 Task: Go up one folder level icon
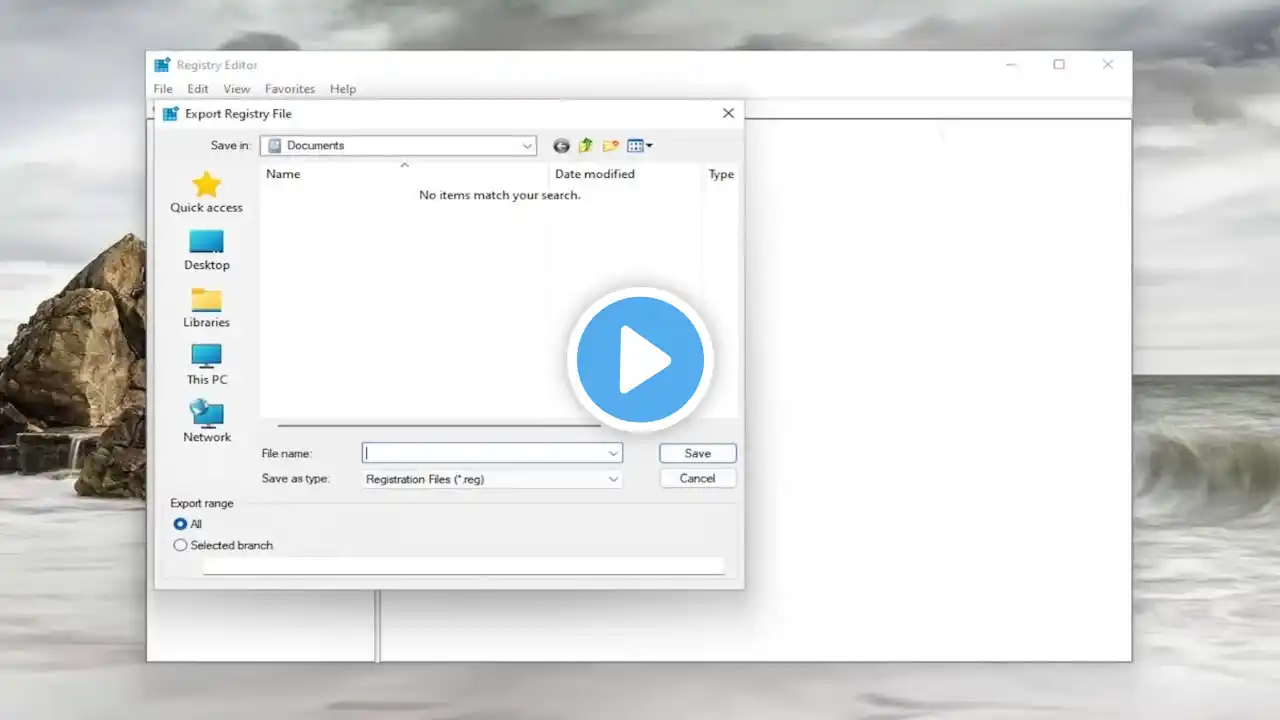coord(586,146)
